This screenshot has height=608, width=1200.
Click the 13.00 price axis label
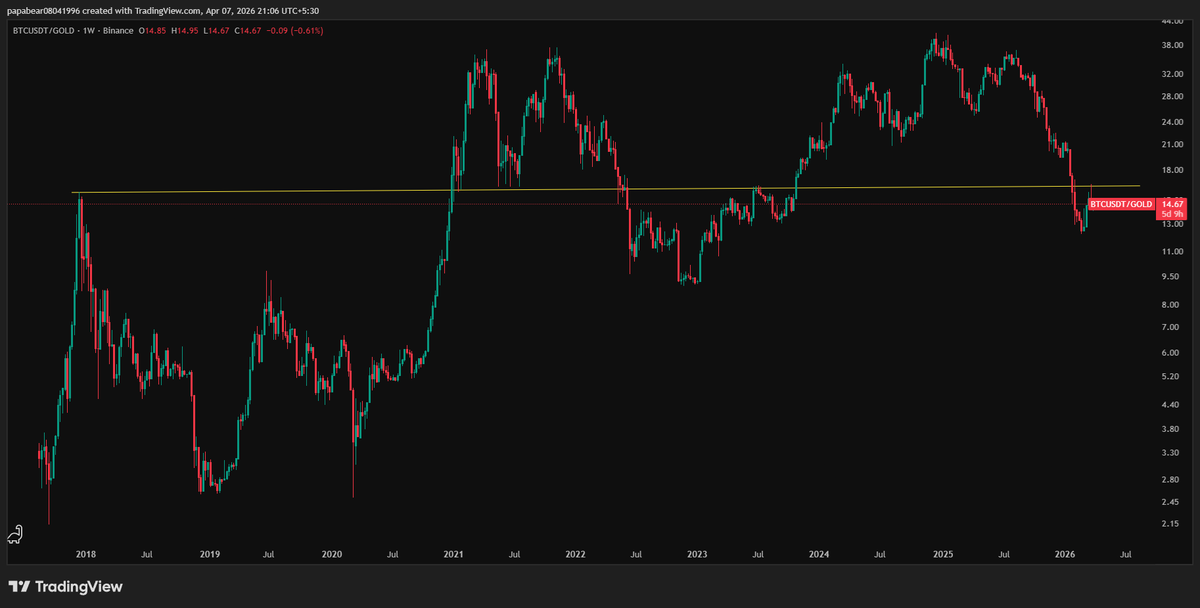pos(1174,223)
